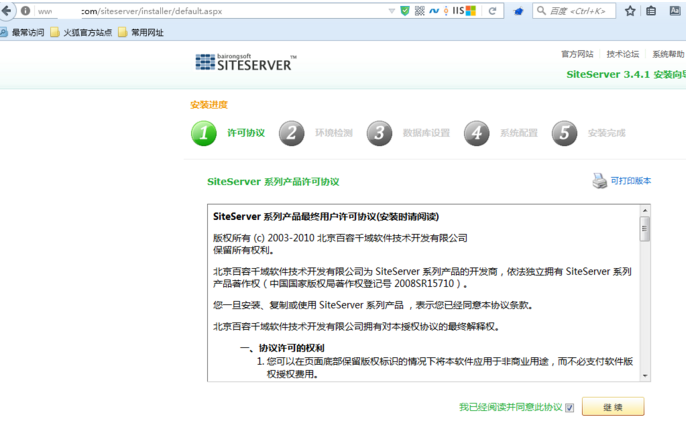Click the 安装进度 heading
Screen dimensions: 686x423
pyautogui.click(x=209, y=105)
